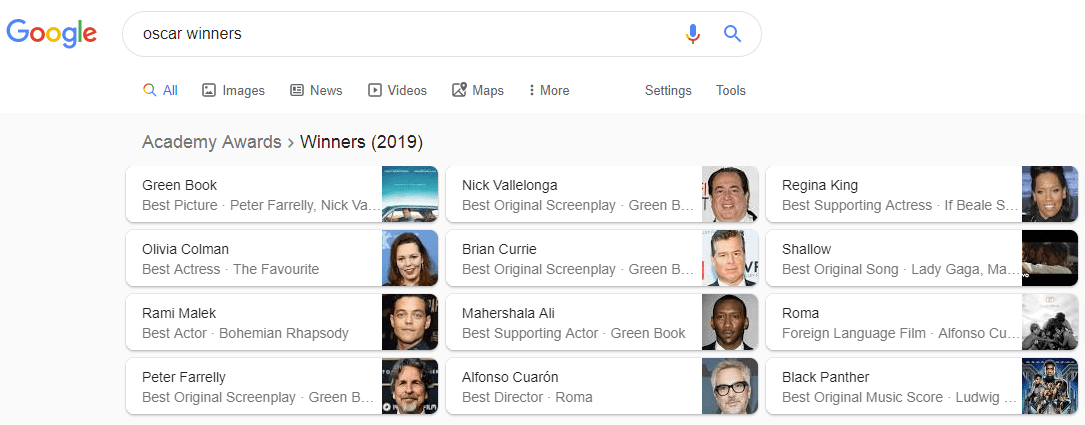Open the Rami Malek Best Actor card
Image resolution: width=1085 pixels, height=425 pixels.
pos(282,322)
